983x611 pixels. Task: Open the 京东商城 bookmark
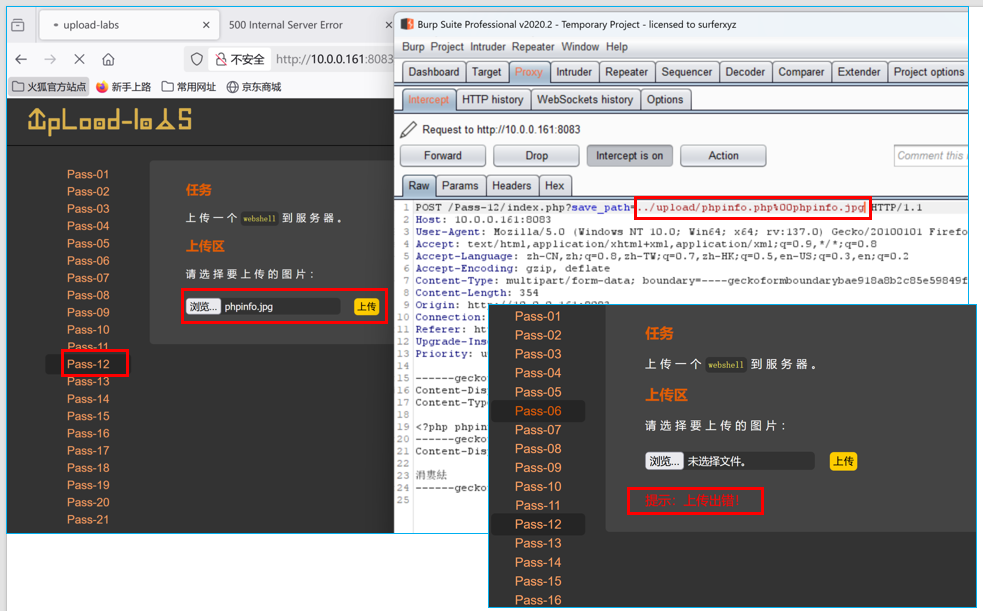pos(254,86)
